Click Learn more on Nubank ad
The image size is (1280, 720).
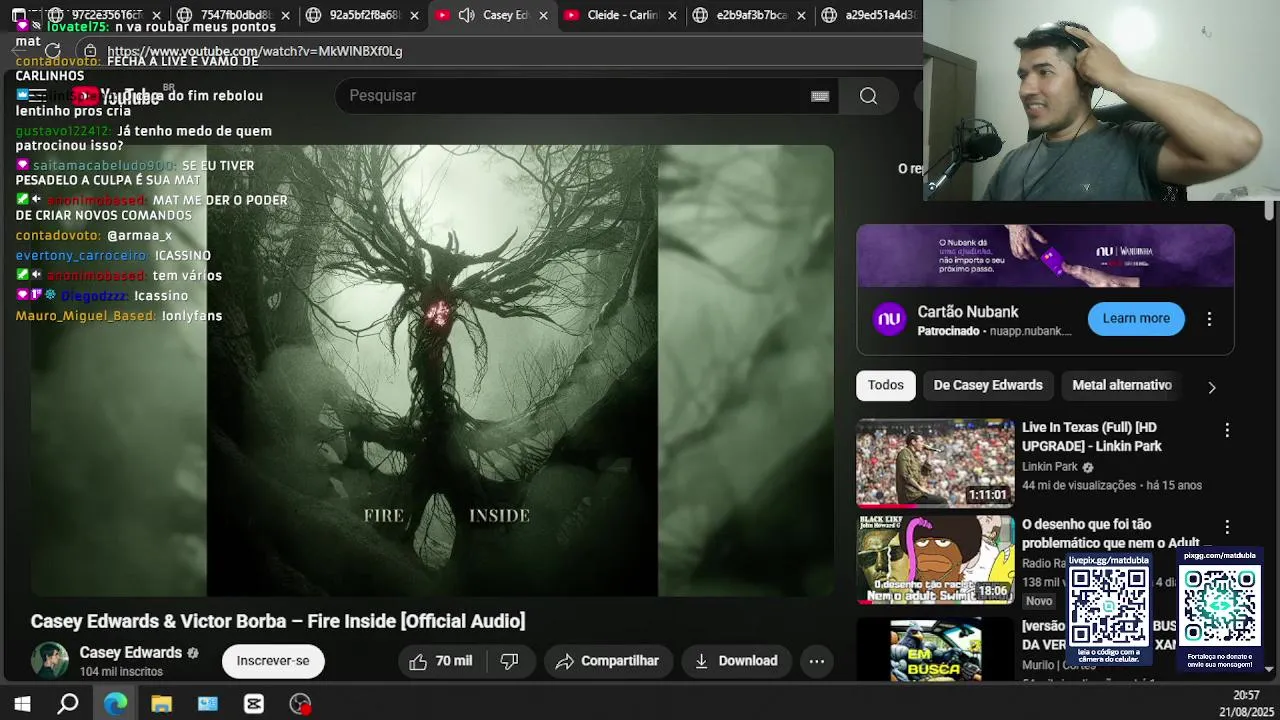(x=1136, y=319)
